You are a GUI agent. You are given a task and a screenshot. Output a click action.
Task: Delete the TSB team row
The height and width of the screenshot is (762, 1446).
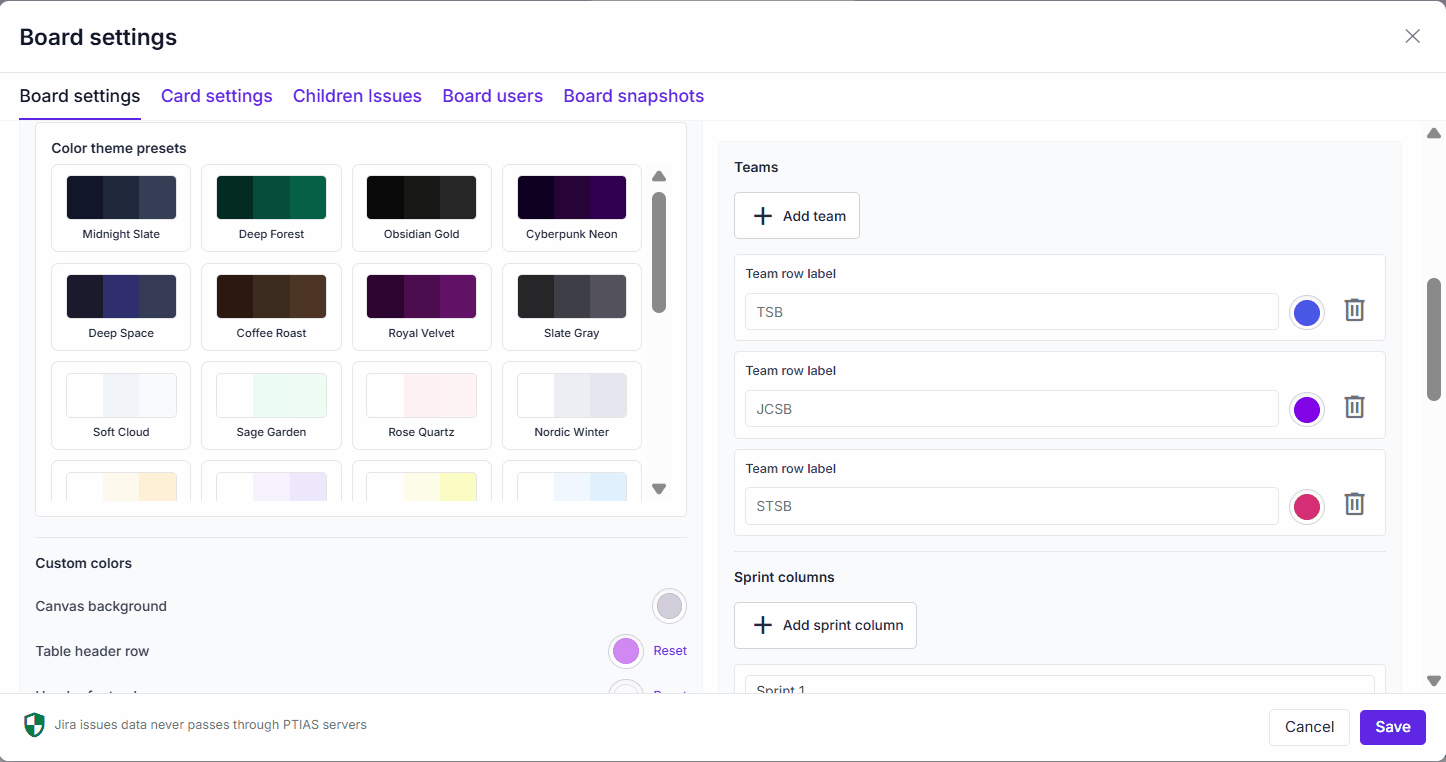[1354, 310]
